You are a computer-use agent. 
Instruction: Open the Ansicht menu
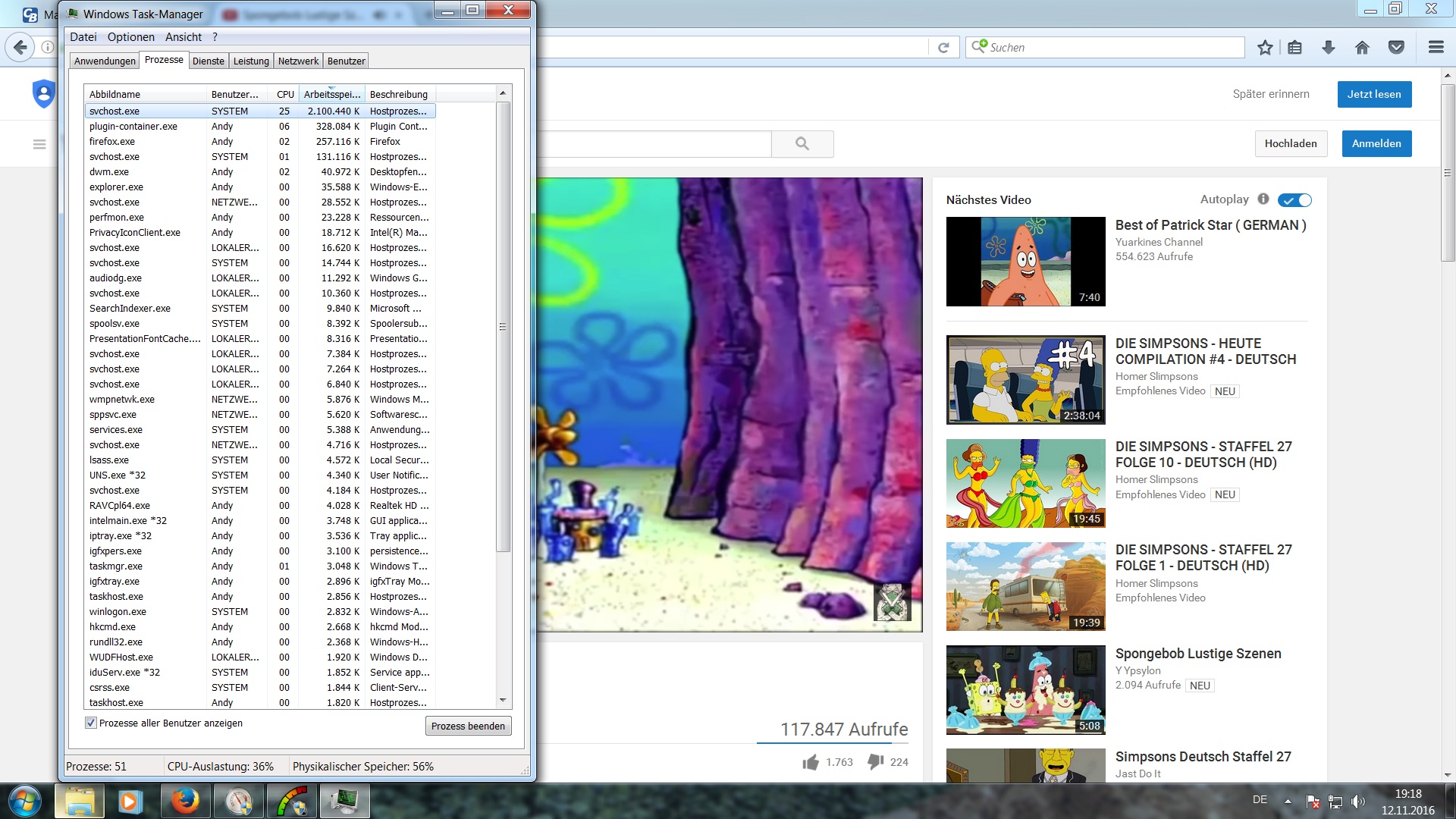point(183,37)
